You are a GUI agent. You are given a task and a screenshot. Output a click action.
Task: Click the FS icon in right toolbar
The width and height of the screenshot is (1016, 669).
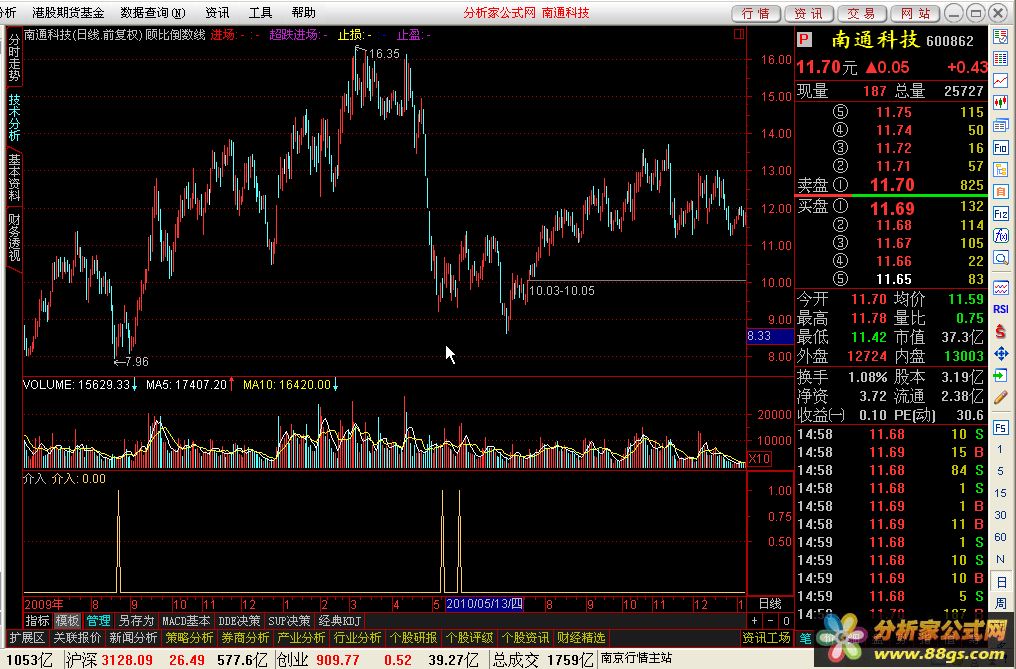click(x=1000, y=427)
